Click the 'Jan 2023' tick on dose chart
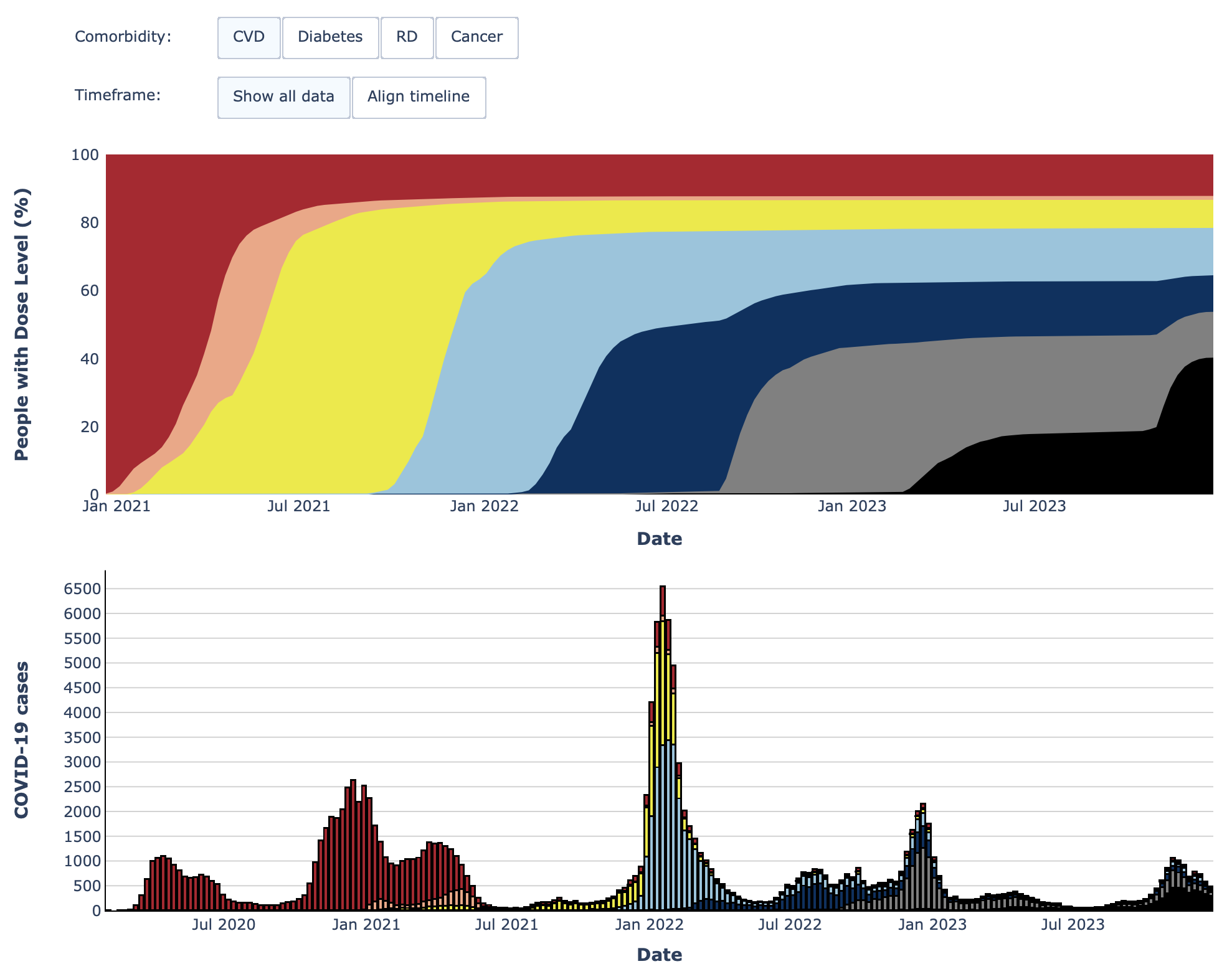The width and height of the screenshot is (1232, 974). 852,506
